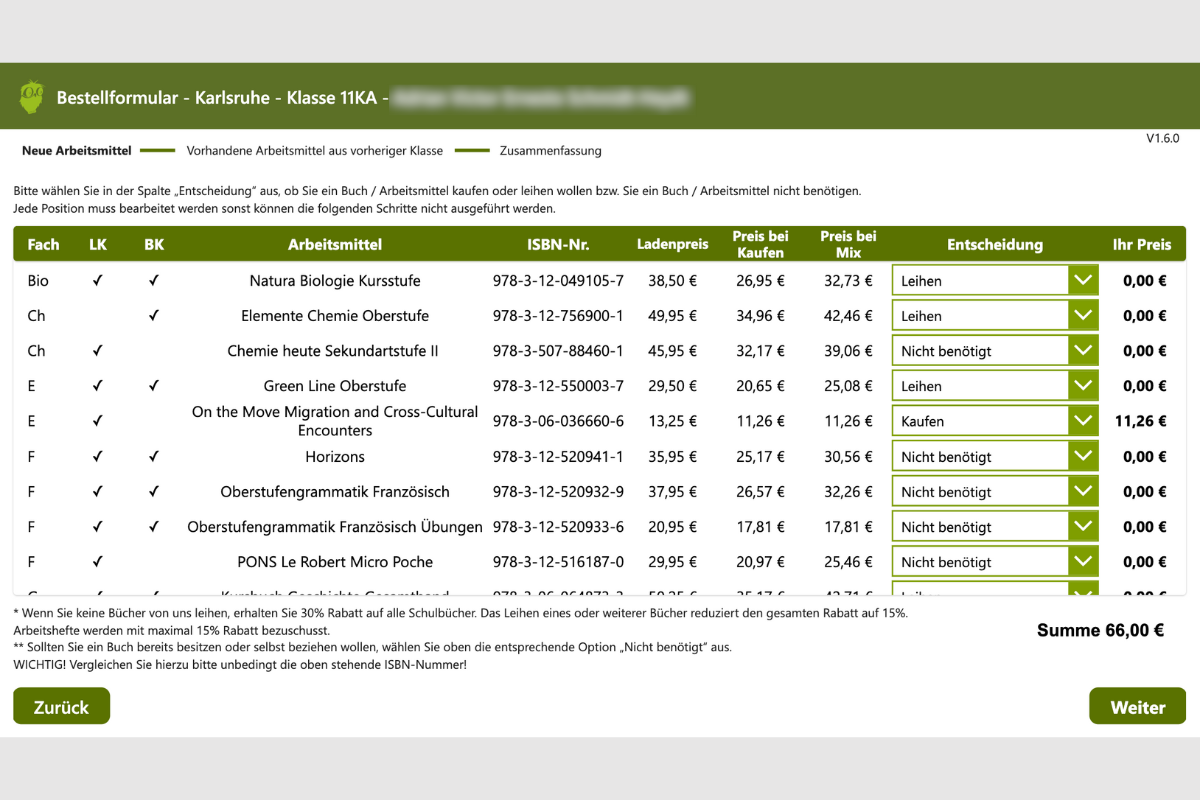Viewport: 1200px width, 800px height.
Task: Click LK checkmark for Natura Biologie Kursstufe
Action: (97, 281)
